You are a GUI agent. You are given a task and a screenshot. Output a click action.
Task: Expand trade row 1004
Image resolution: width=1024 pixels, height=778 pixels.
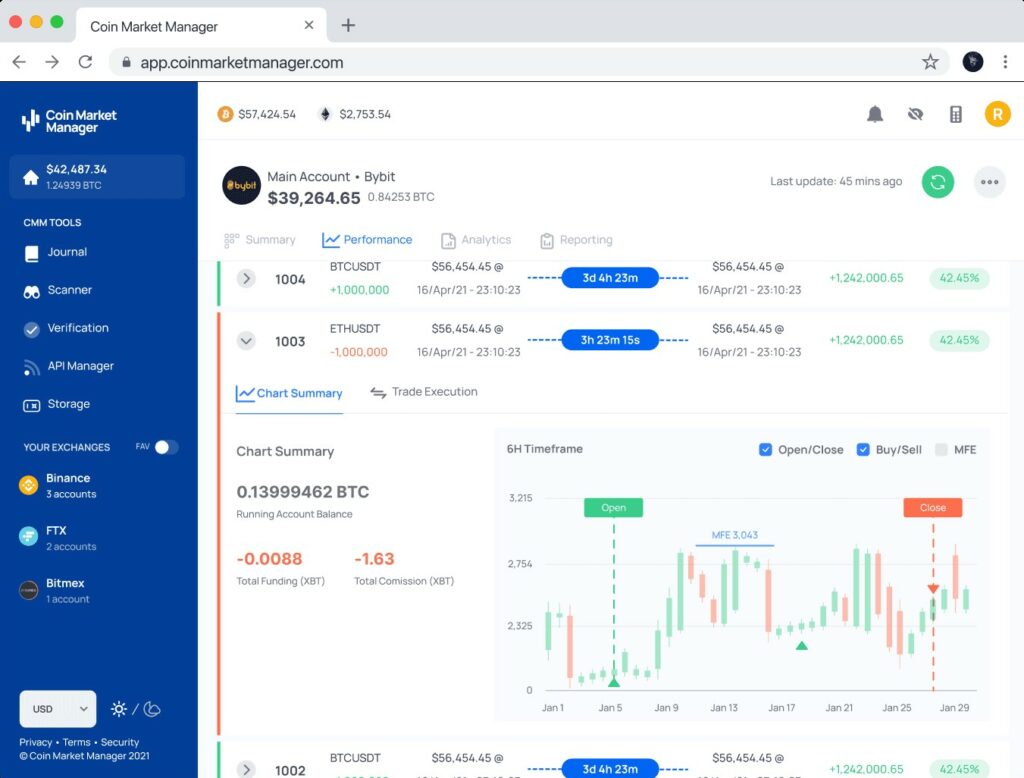tap(246, 278)
